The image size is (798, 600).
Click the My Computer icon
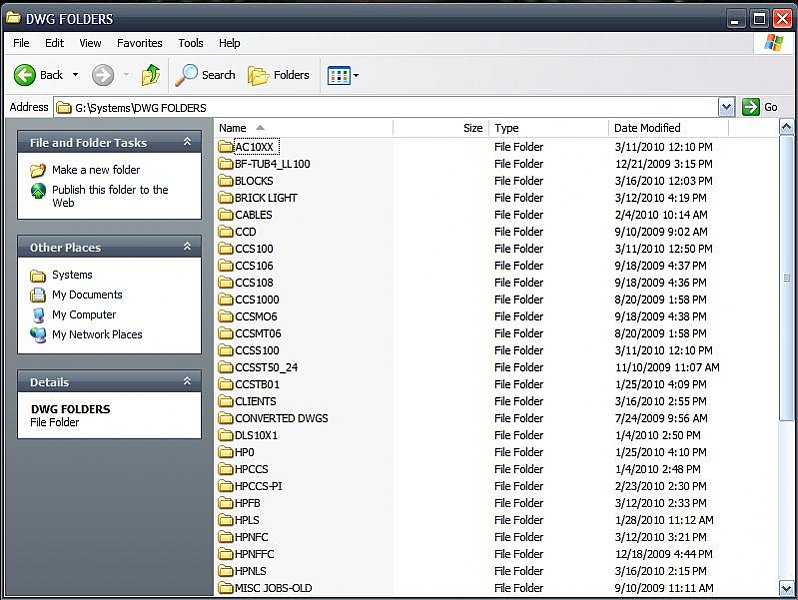coord(38,315)
